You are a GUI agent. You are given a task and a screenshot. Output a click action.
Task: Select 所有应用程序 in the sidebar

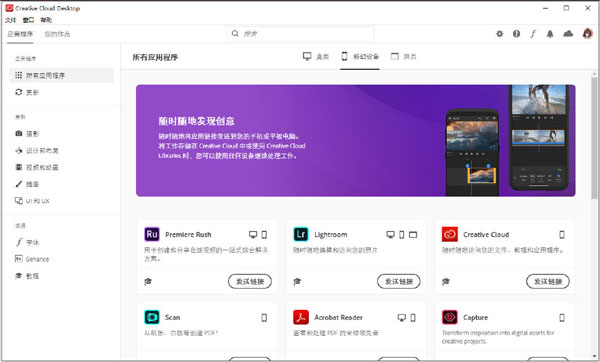click(x=61, y=75)
